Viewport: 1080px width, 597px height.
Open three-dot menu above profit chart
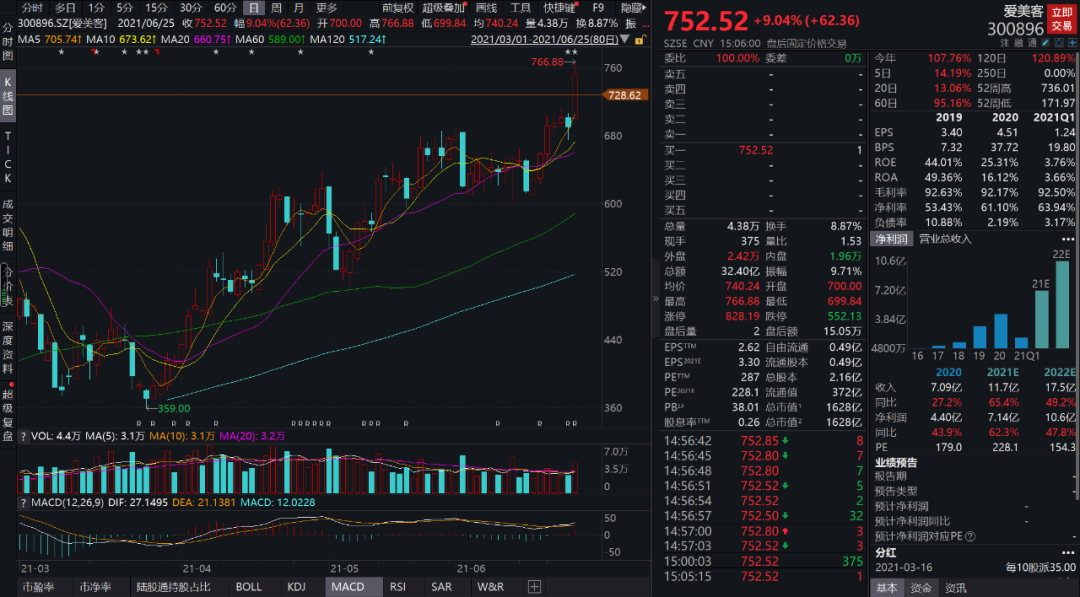(1068, 239)
